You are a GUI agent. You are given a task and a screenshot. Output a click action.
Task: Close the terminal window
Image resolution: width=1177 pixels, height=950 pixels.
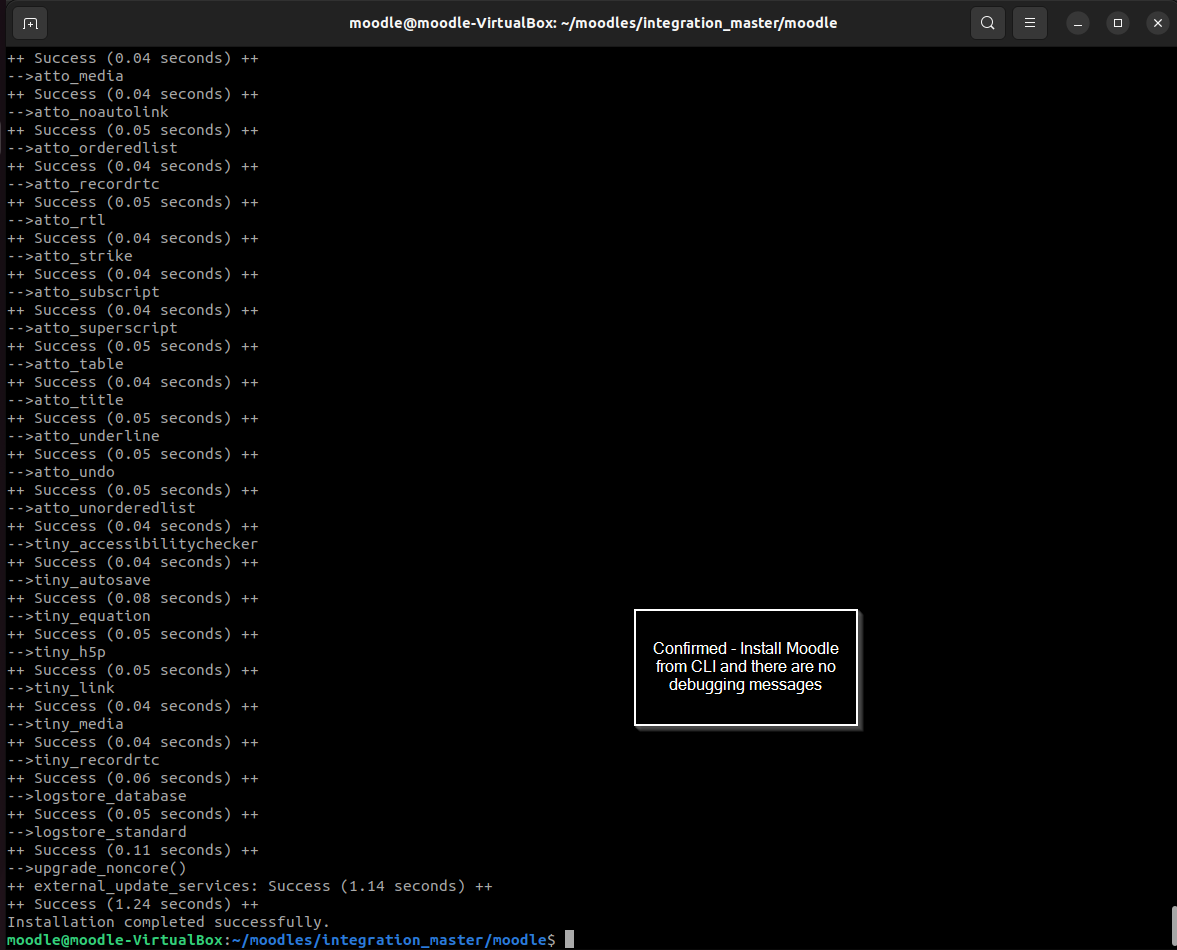(x=1157, y=23)
